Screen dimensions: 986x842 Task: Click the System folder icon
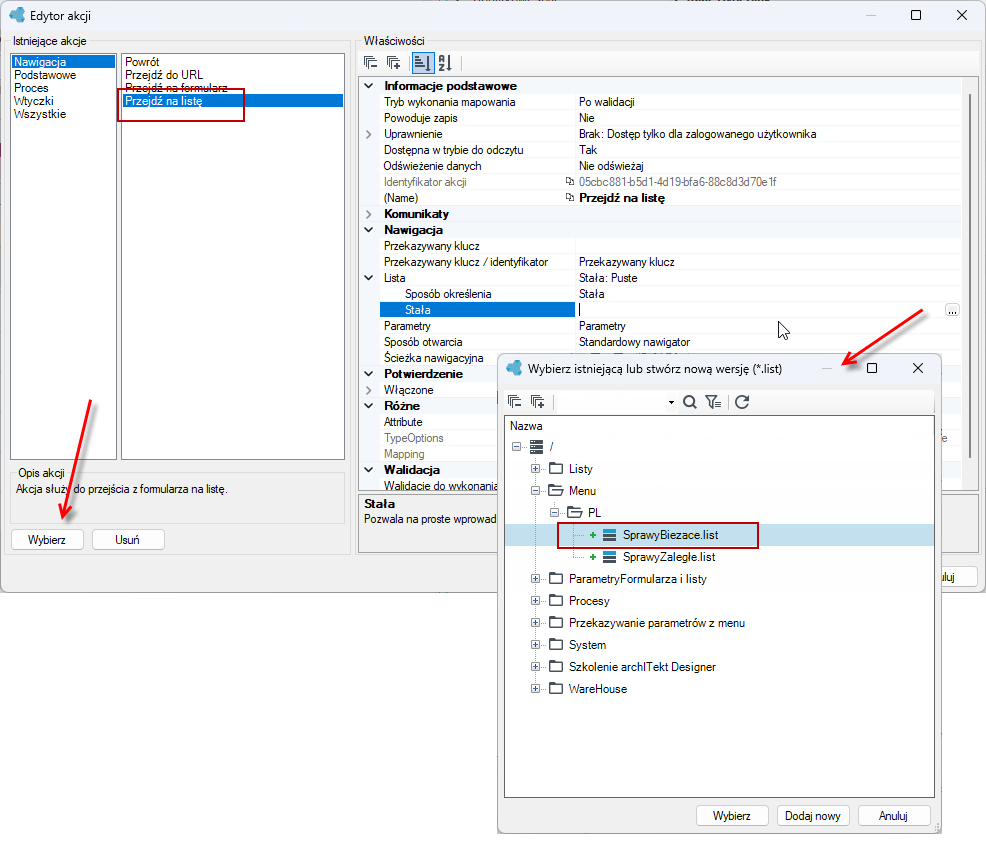(556, 645)
